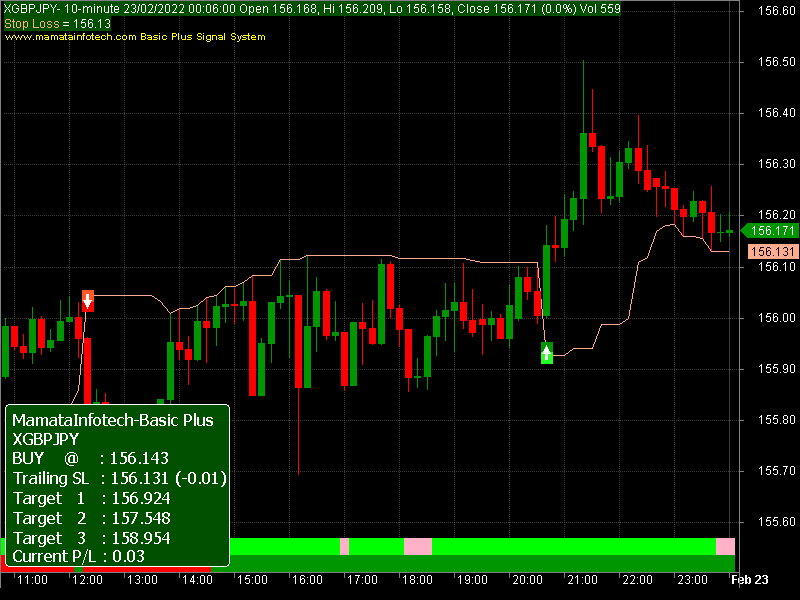Click the XGBPJPY 10-minute chart header line
This screenshot has width=800, height=600.
pos(312,9)
